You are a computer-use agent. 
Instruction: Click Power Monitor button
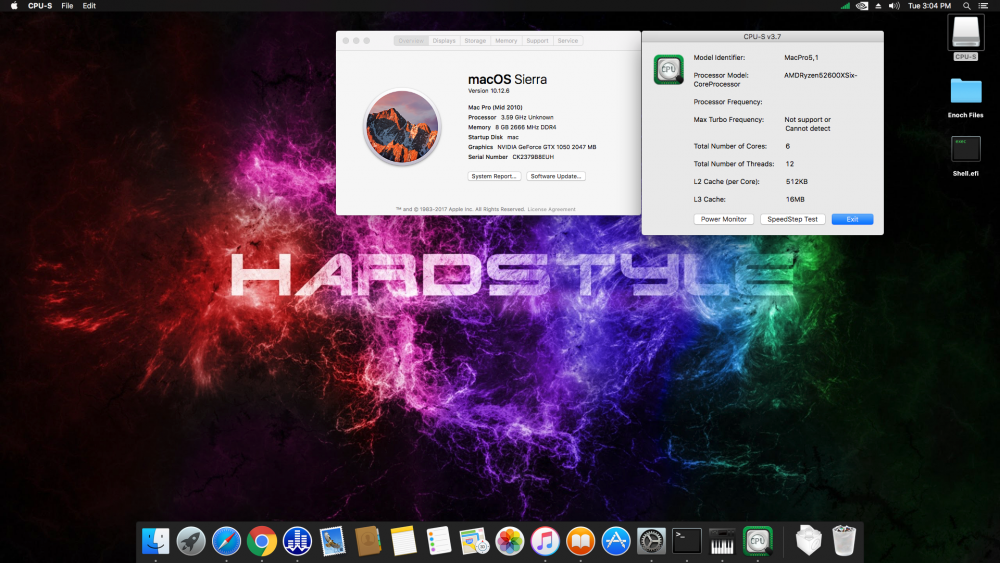click(x=723, y=219)
